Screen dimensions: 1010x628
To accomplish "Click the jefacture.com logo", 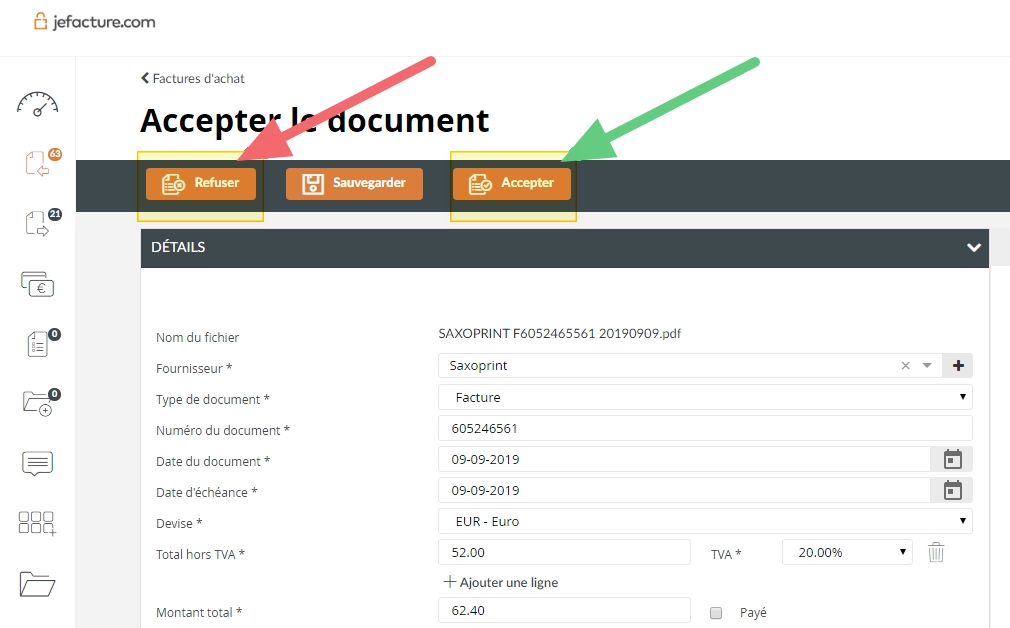I will click(x=93, y=20).
